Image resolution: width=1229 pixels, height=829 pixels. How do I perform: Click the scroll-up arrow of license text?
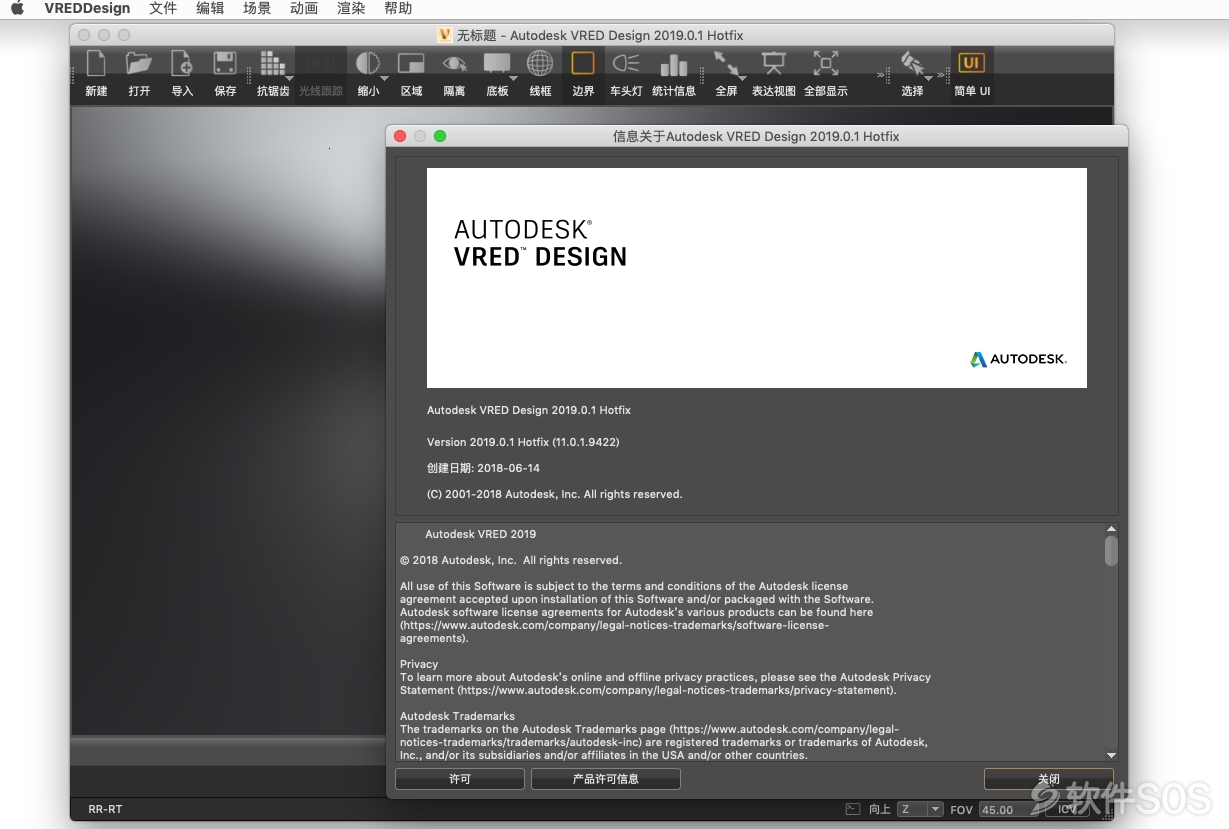1111,529
